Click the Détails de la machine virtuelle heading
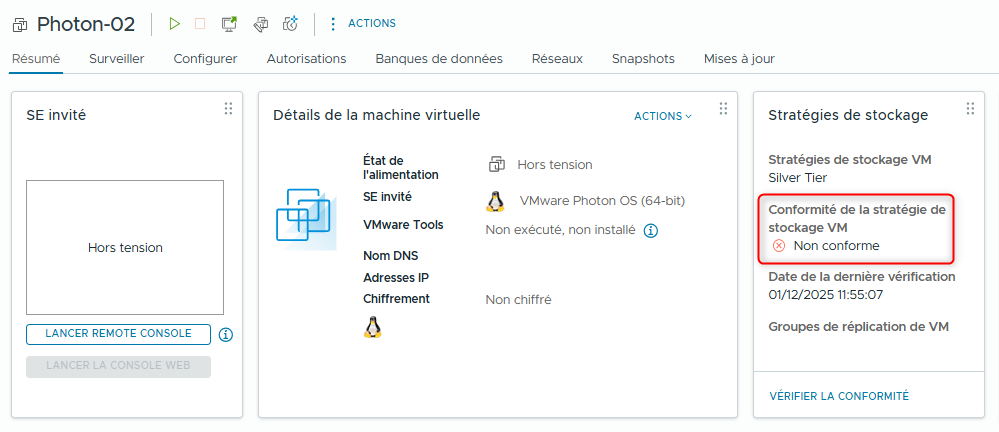 [377, 115]
